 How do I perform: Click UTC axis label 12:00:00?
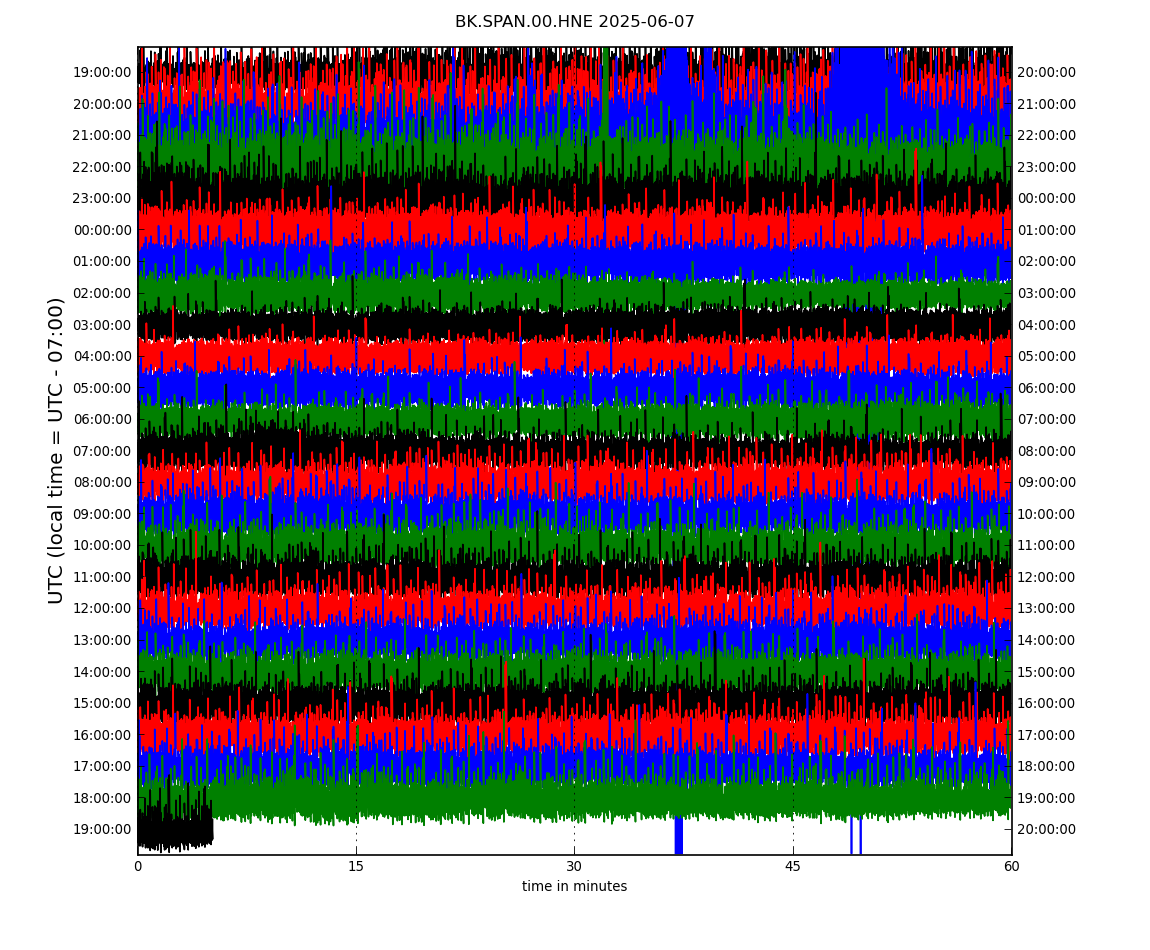tap(103, 609)
